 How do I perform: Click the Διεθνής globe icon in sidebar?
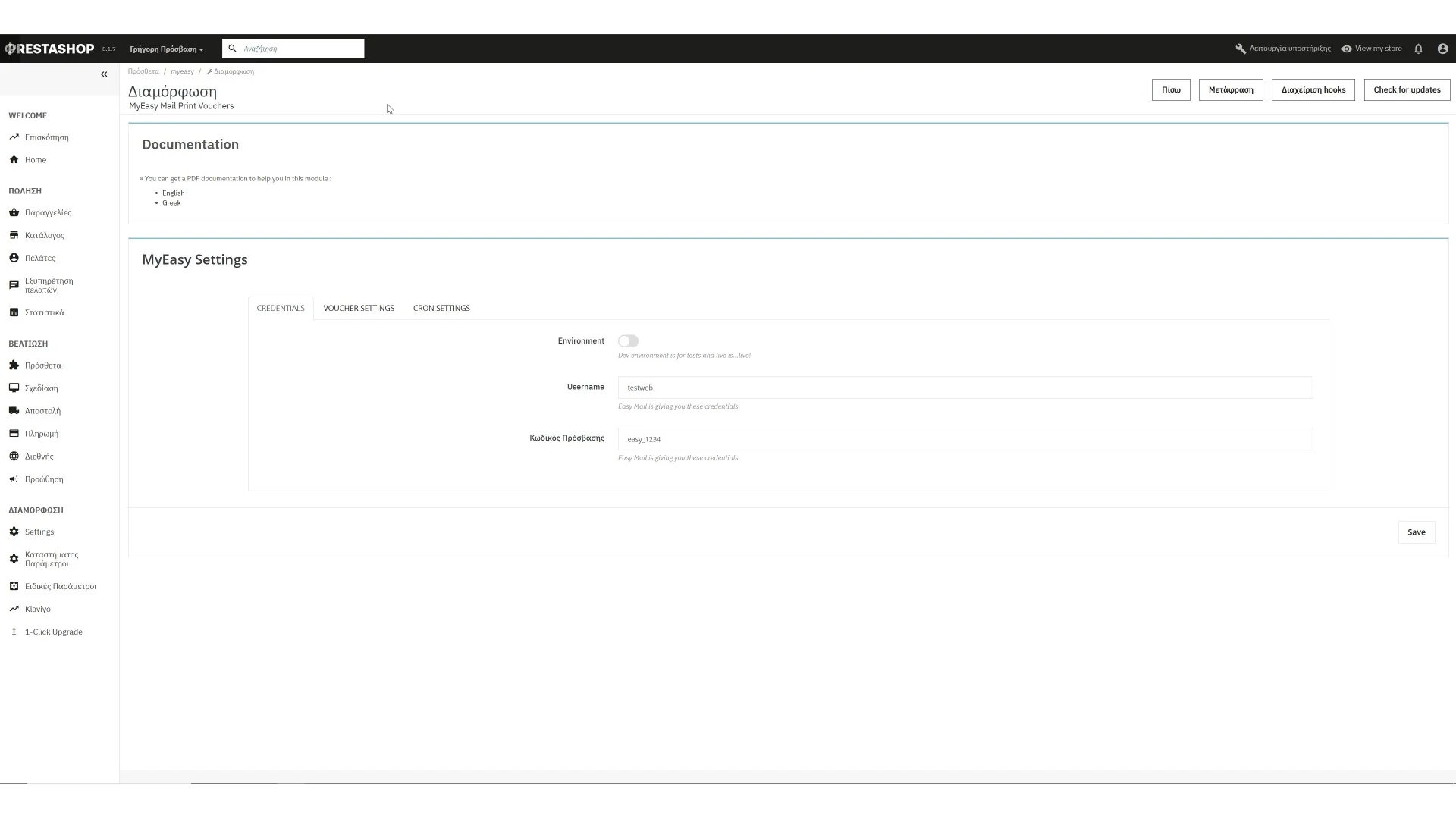[x=14, y=457]
